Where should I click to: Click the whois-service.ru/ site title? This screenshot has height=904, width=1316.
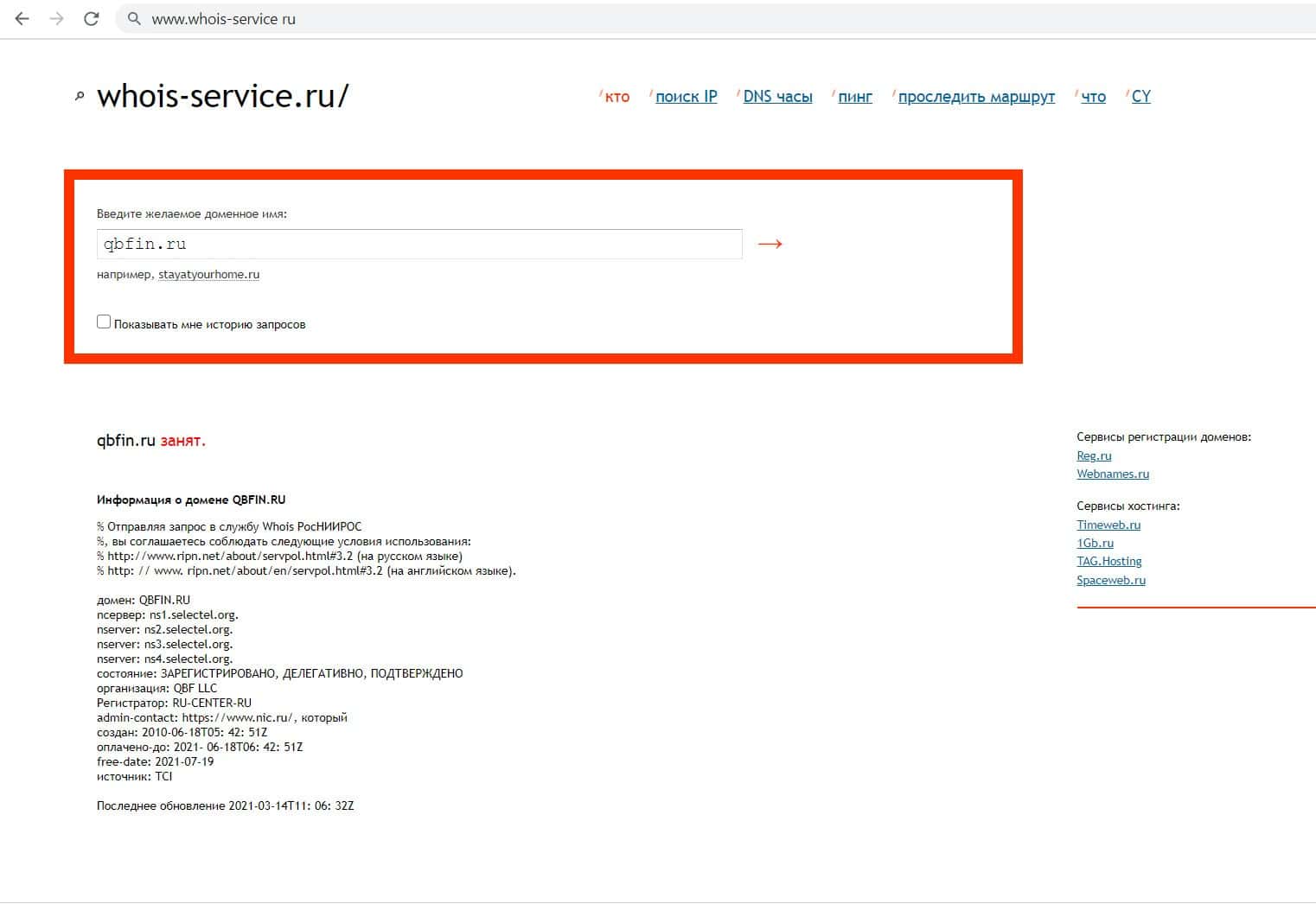pos(222,96)
